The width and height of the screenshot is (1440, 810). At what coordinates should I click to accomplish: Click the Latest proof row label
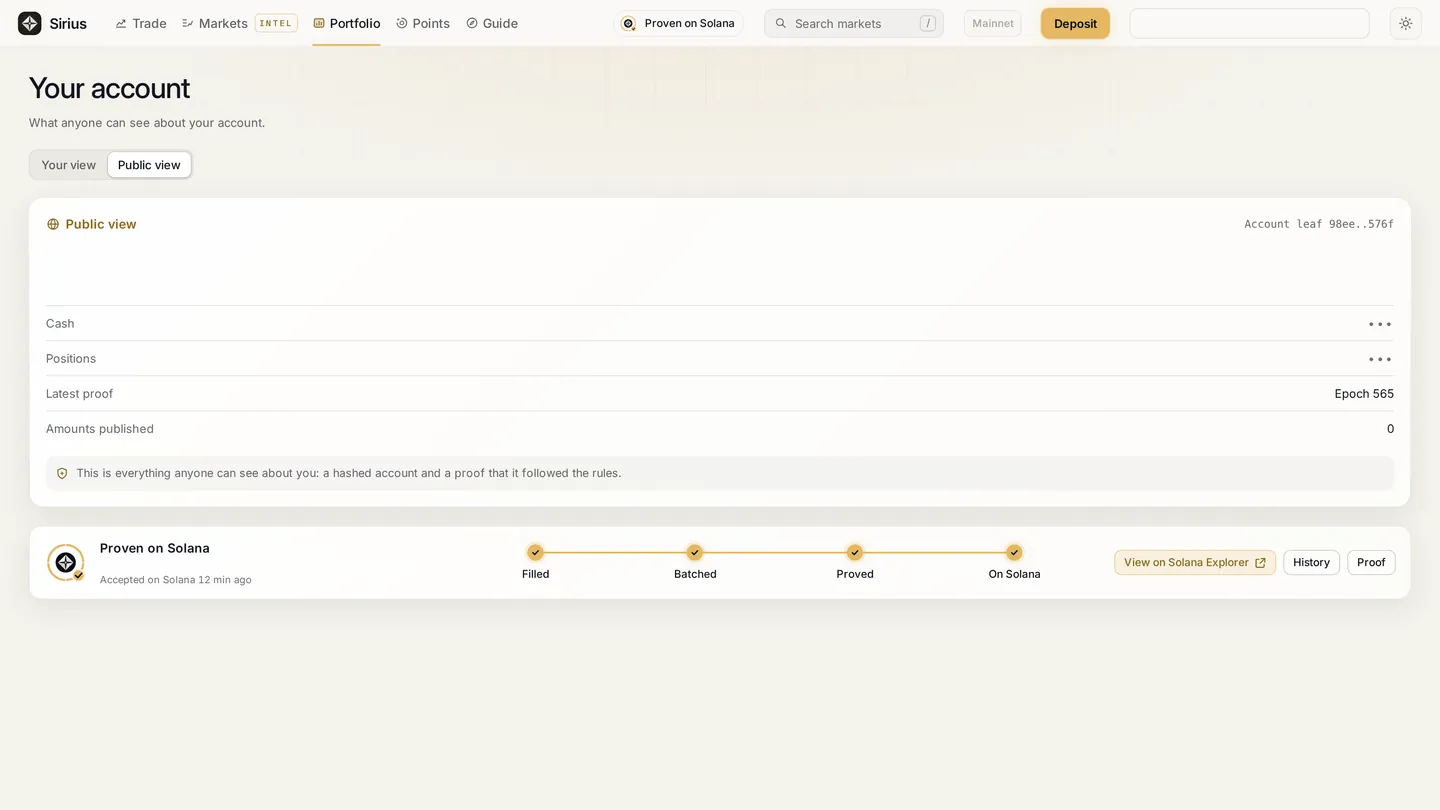point(79,394)
